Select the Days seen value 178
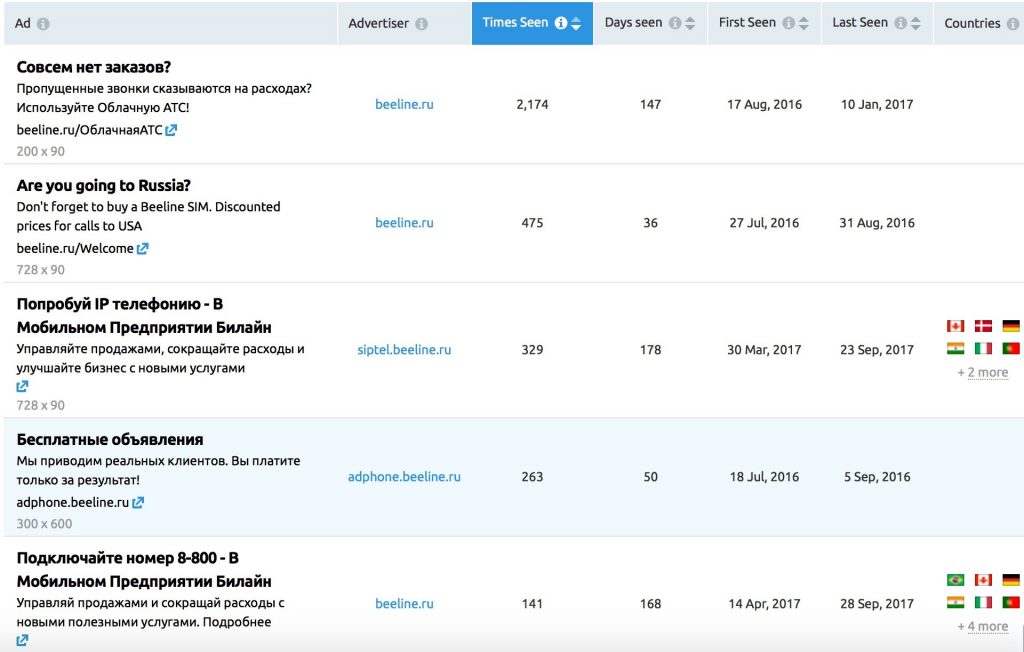1024x652 pixels. click(650, 350)
